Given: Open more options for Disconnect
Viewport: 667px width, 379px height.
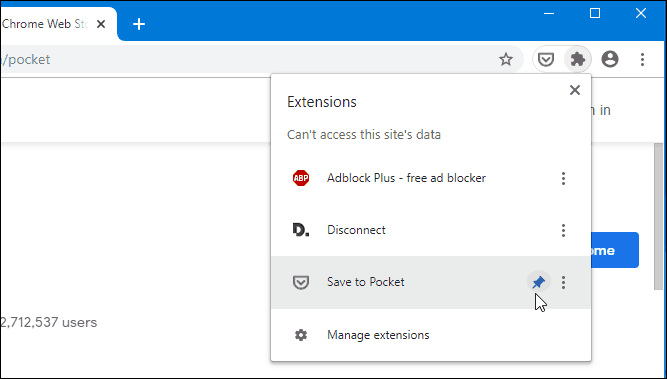Looking at the screenshot, I should (x=563, y=230).
